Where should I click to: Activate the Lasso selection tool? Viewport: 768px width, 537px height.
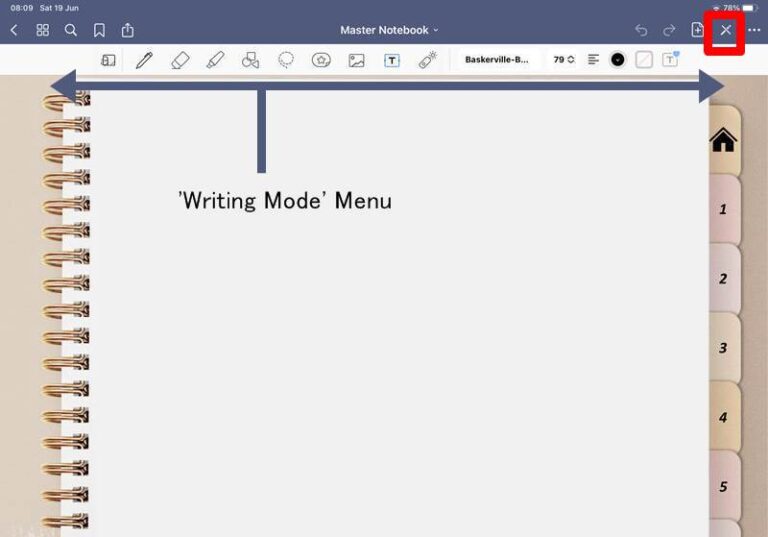(x=286, y=60)
